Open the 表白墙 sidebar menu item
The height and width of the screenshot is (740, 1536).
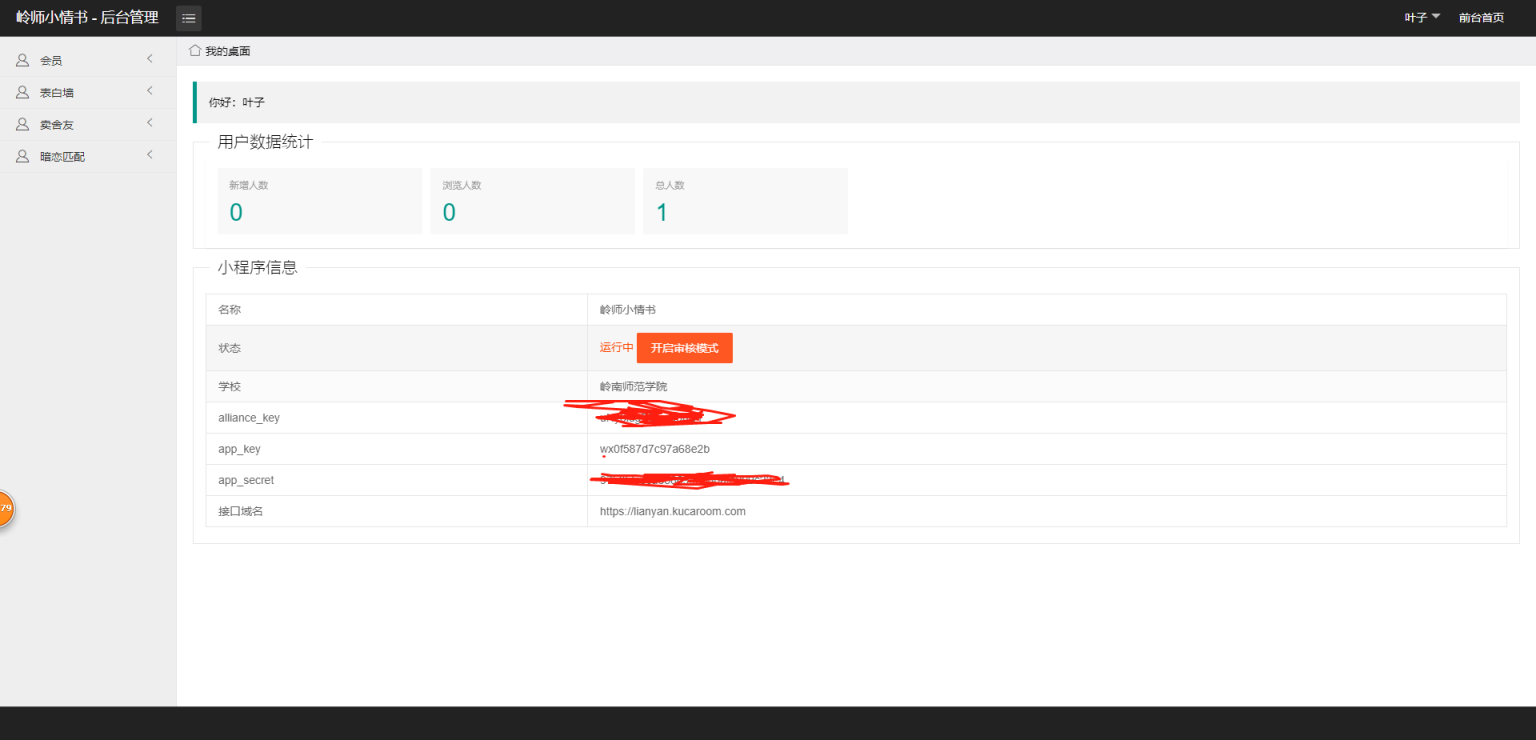[88, 93]
